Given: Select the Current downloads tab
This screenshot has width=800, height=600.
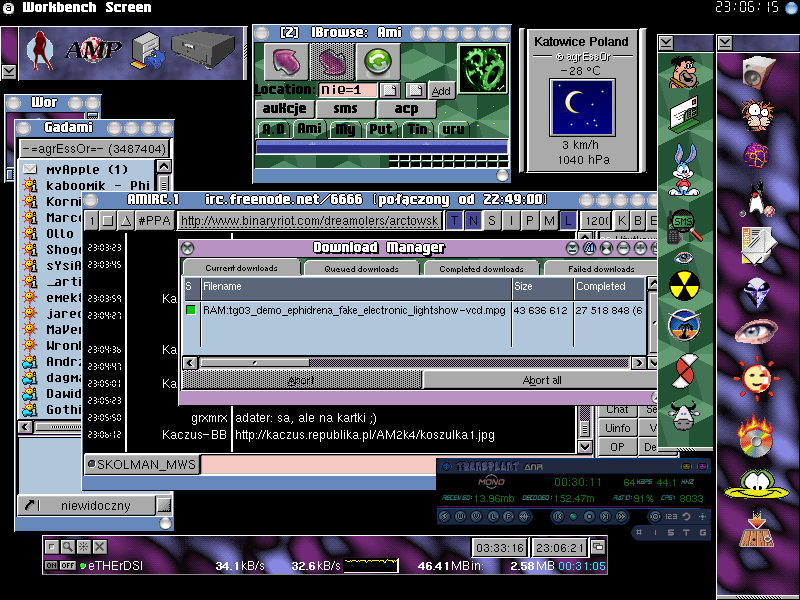Looking at the screenshot, I should pos(241,268).
